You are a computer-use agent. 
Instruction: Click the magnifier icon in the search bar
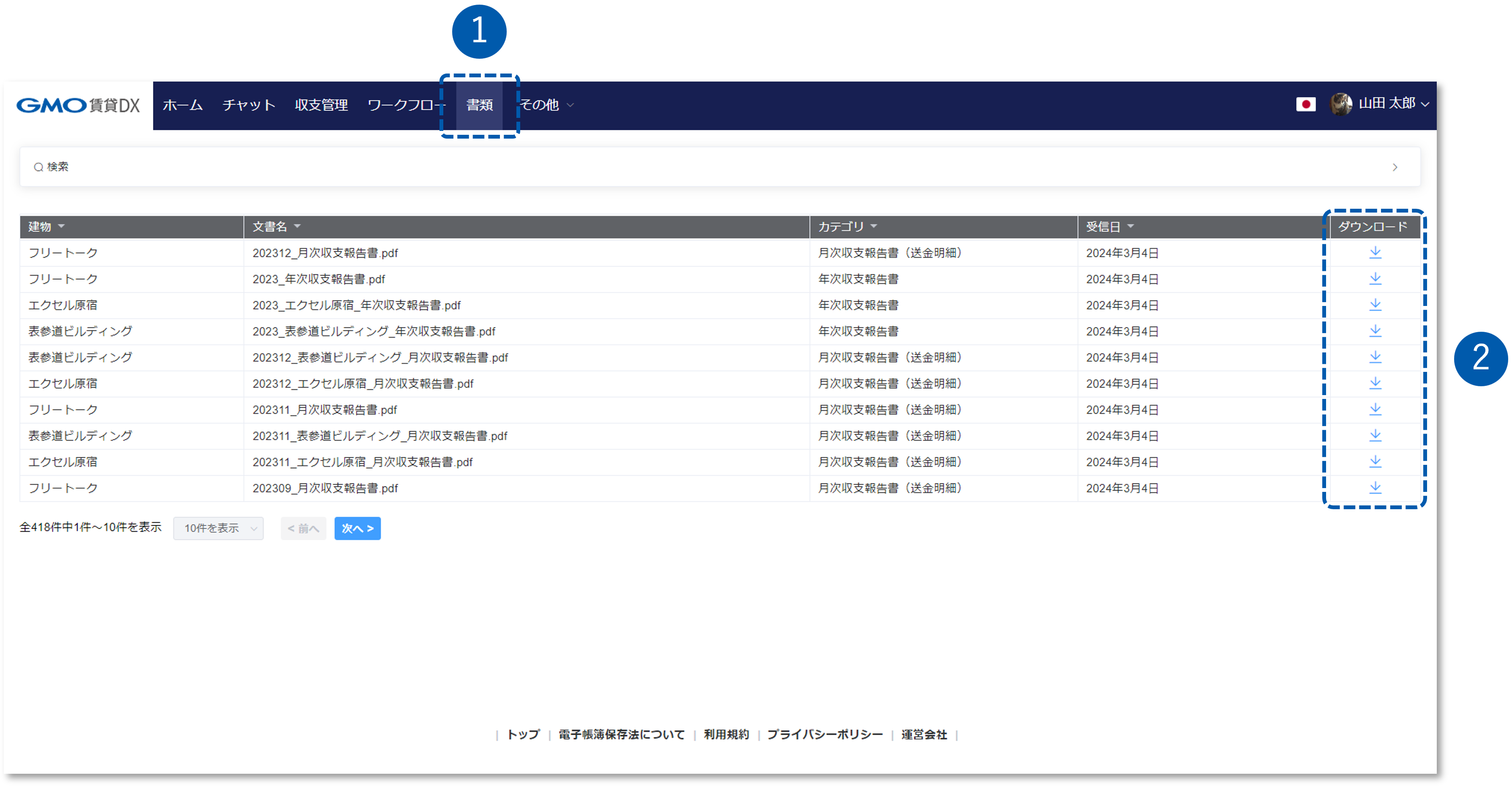pos(38,167)
